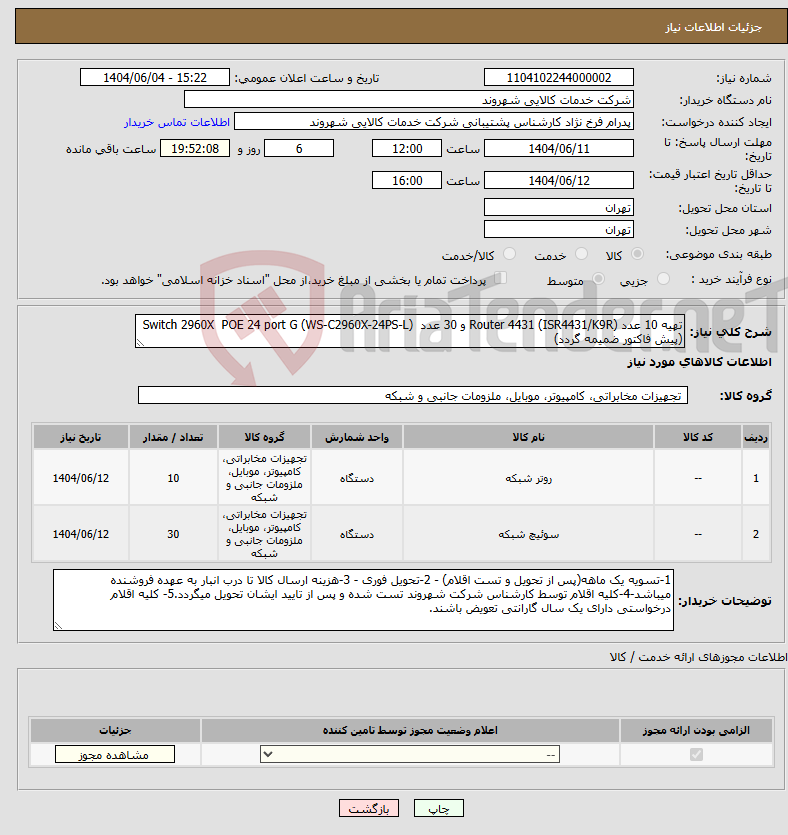
Task: Click the unit دستگاه in the روتر شبکه row
Action: [357, 478]
